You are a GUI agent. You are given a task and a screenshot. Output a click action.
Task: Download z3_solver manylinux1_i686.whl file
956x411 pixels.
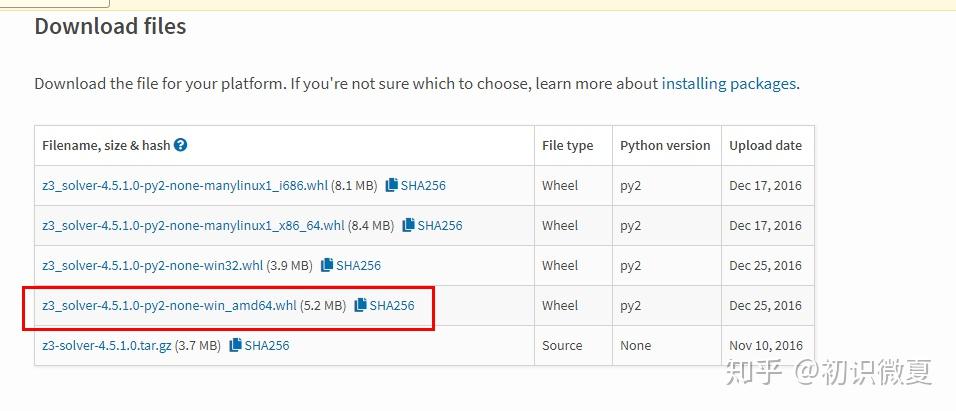click(x=184, y=185)
